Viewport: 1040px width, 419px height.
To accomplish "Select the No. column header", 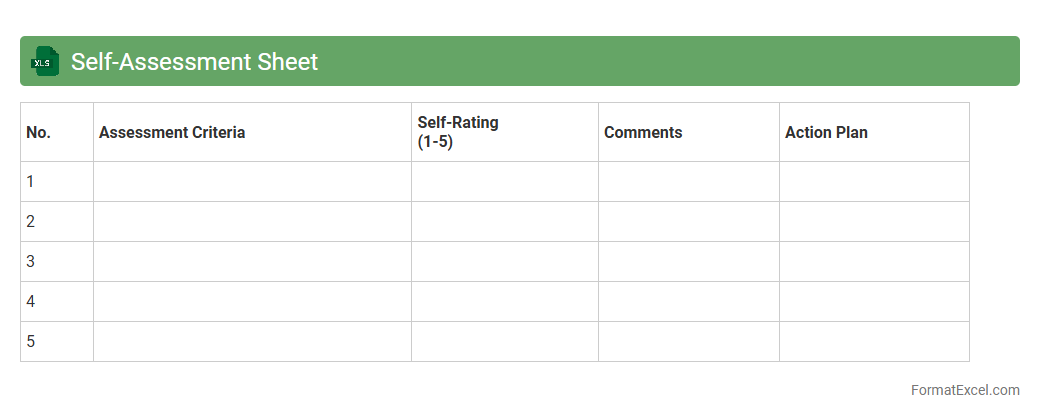I will 56,132.
